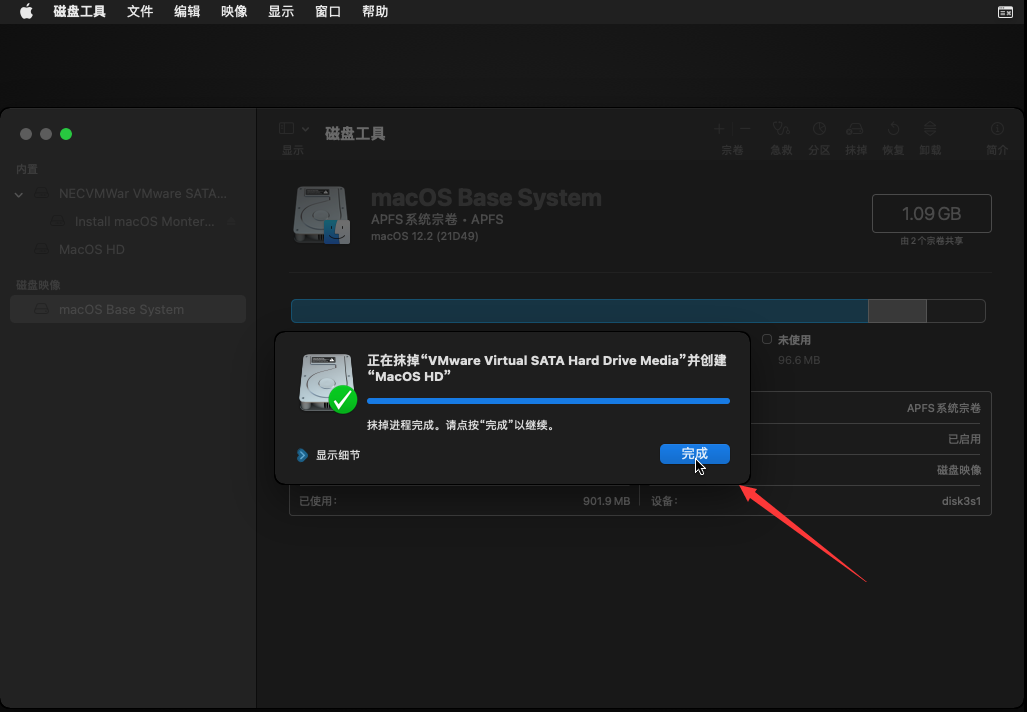Click the 急救 first aid icon
Viewport: 1027px width, 712px height.
[x=781, y=129]
